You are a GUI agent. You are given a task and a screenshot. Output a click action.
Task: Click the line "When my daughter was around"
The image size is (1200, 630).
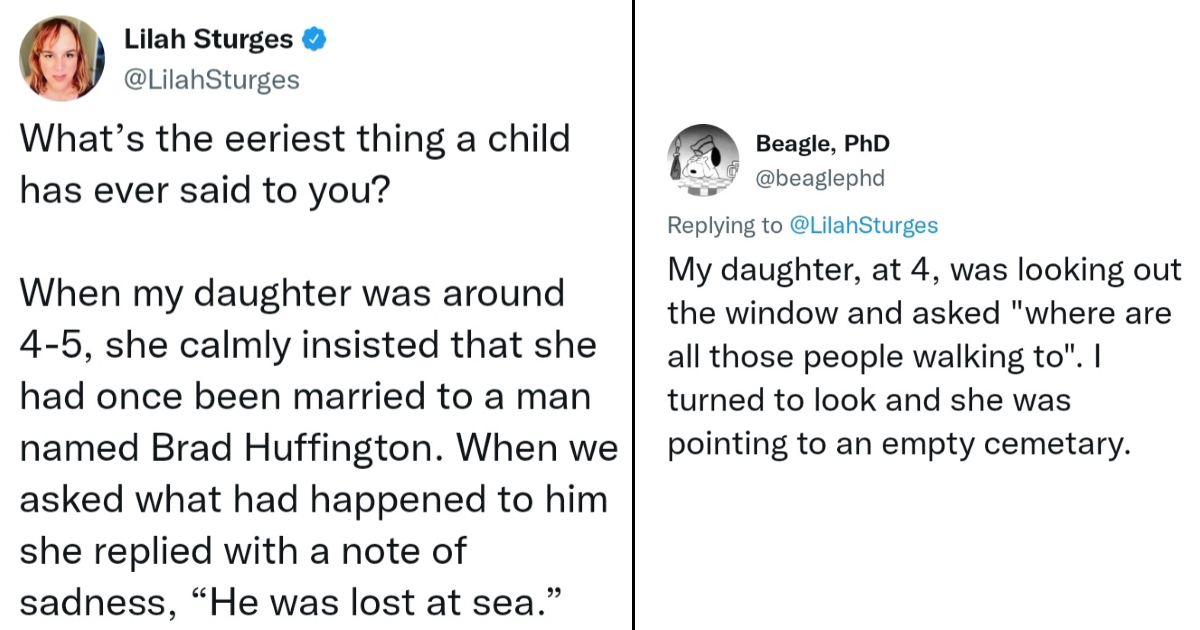[292, 293]
